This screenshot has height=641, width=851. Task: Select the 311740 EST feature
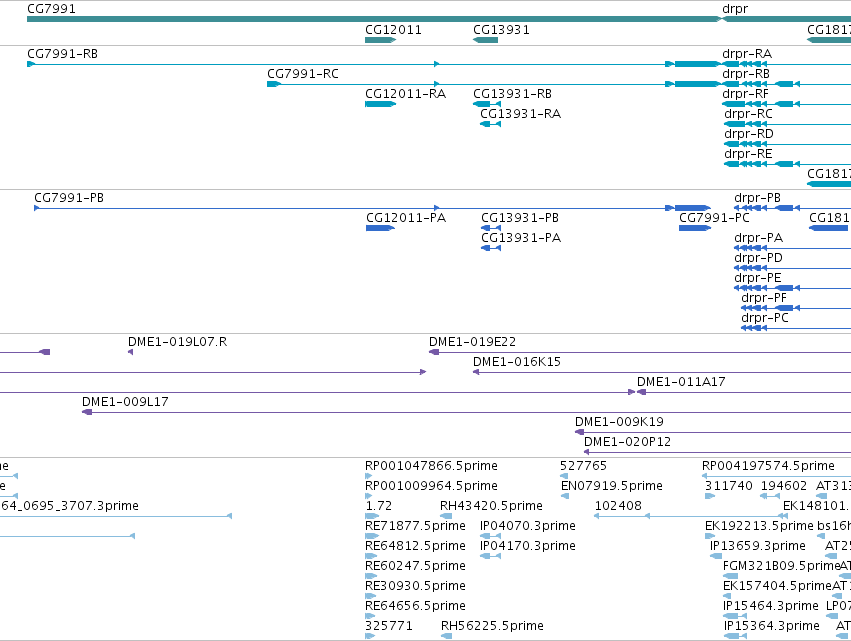point(728,486)
